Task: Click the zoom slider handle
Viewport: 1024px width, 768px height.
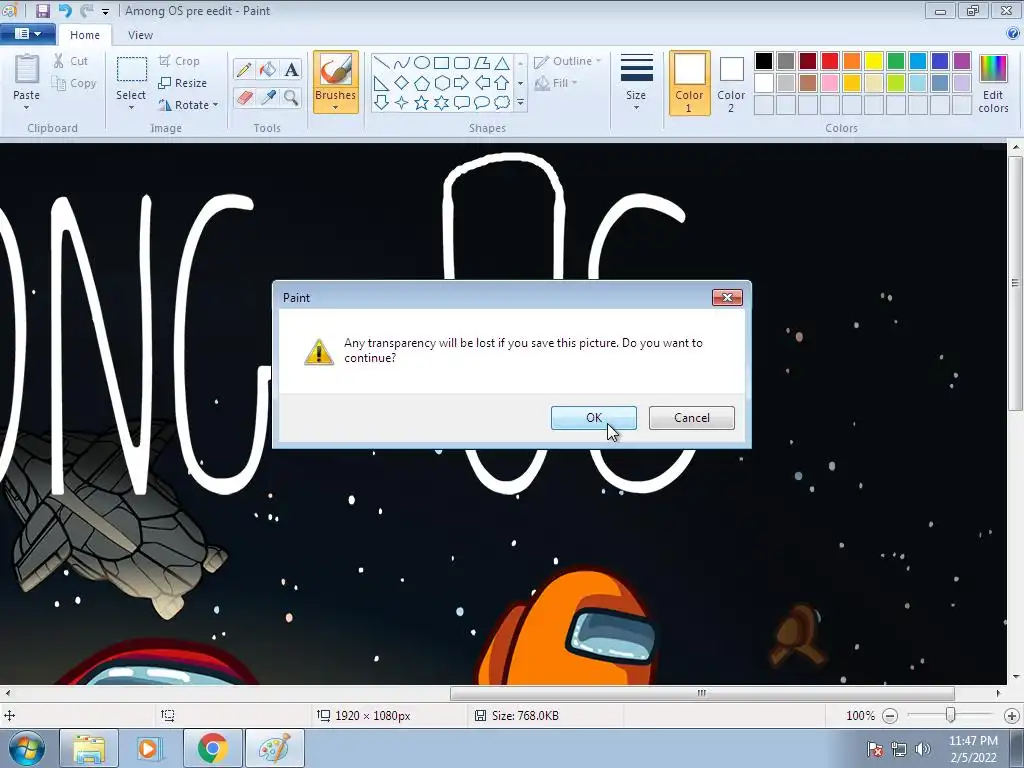Action: point(951,716)
